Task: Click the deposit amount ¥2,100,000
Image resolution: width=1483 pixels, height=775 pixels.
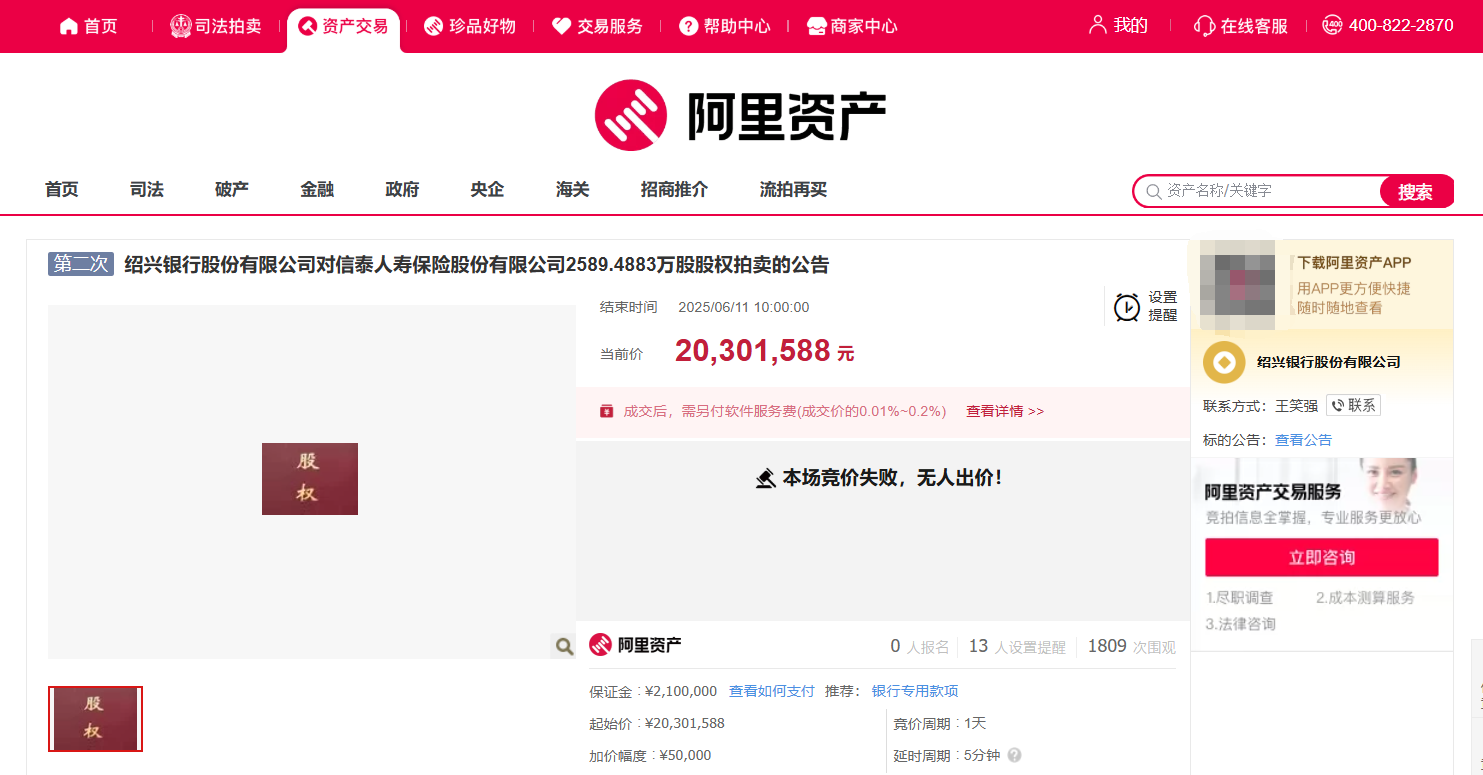Action: coord(681,691)
